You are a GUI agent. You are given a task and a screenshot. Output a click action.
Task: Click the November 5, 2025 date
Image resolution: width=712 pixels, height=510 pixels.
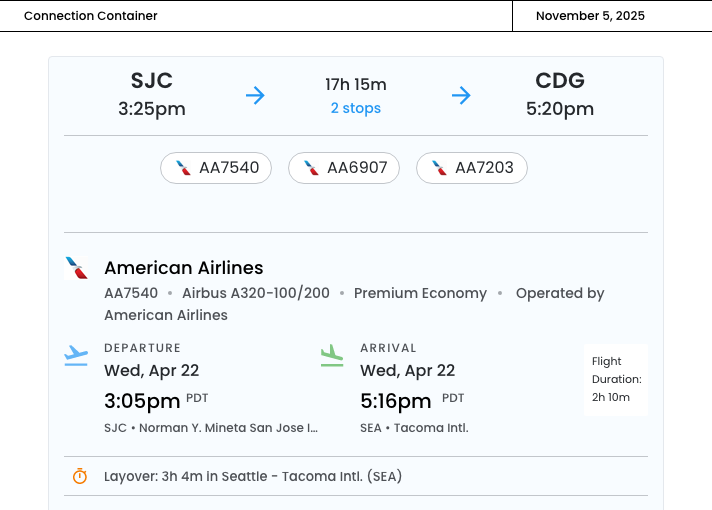[x=590, y=16]
